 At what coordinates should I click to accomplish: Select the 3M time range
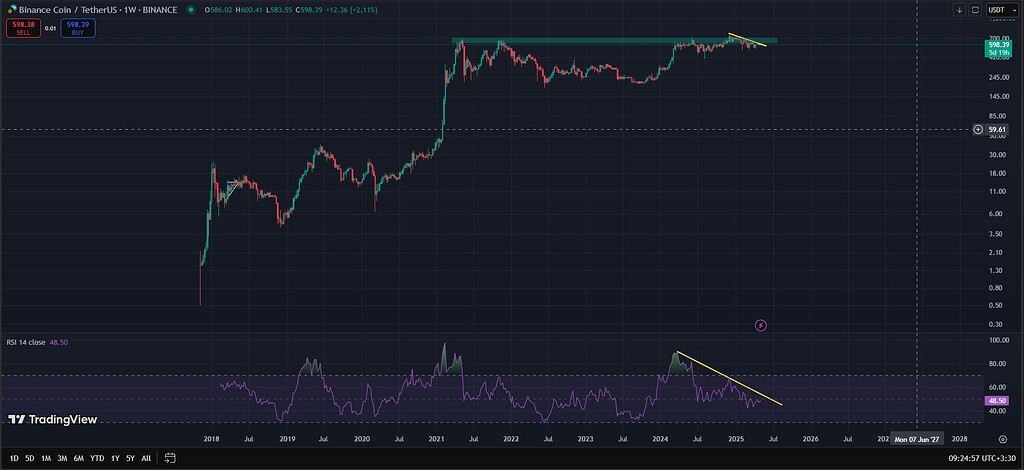pyautogui.click(x=62, y=458)
